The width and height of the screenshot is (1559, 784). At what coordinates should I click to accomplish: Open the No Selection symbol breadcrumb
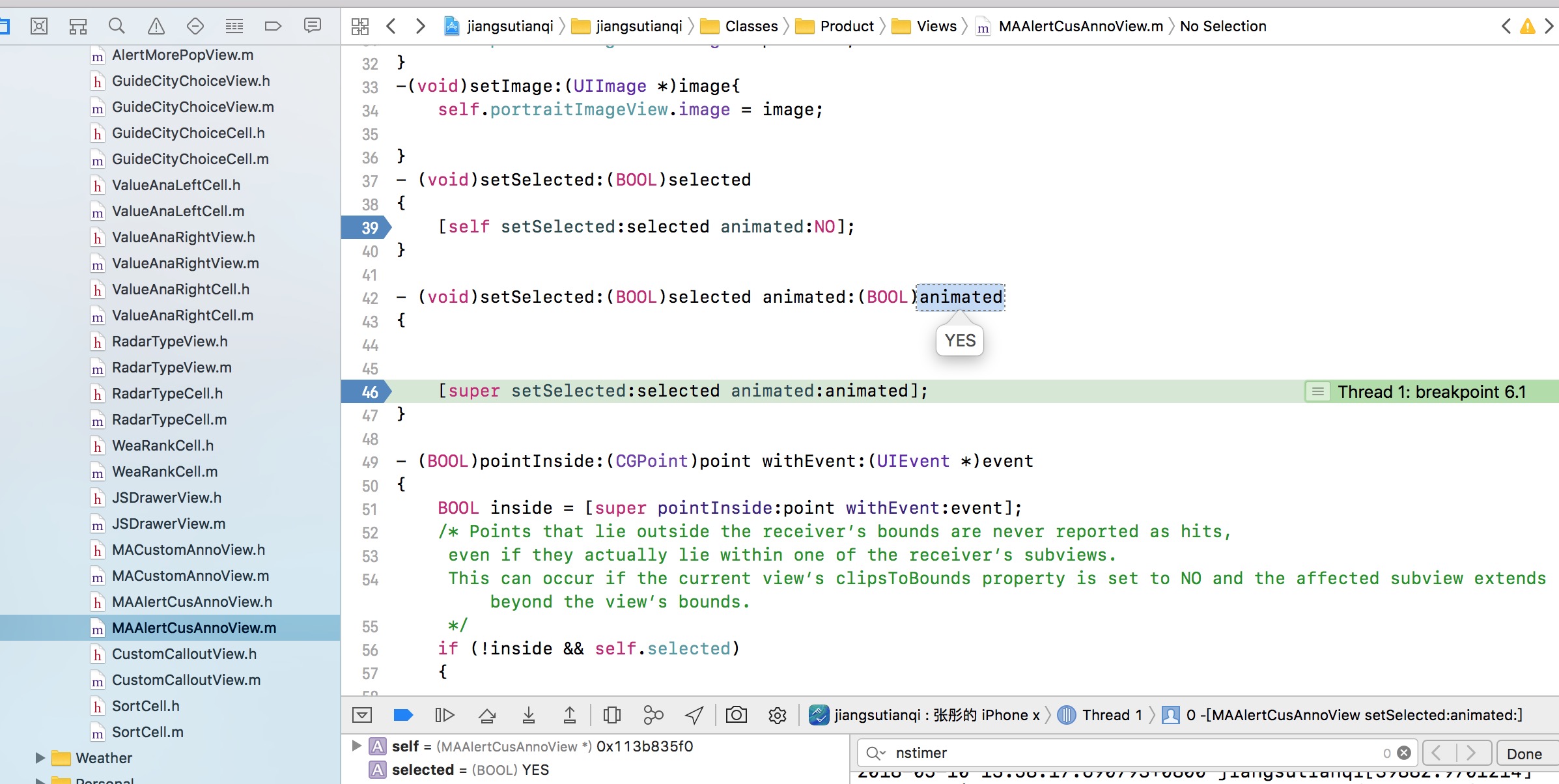[x=1223, y=26]
